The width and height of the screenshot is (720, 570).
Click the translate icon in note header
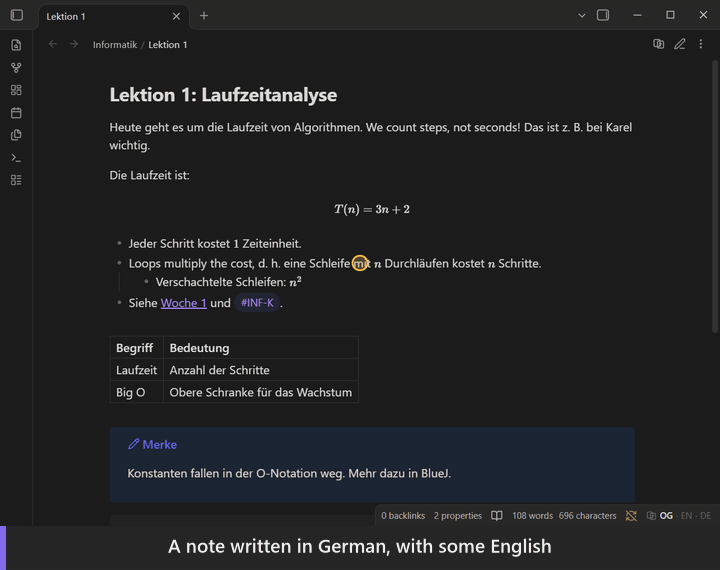click(x=658, y=44)
